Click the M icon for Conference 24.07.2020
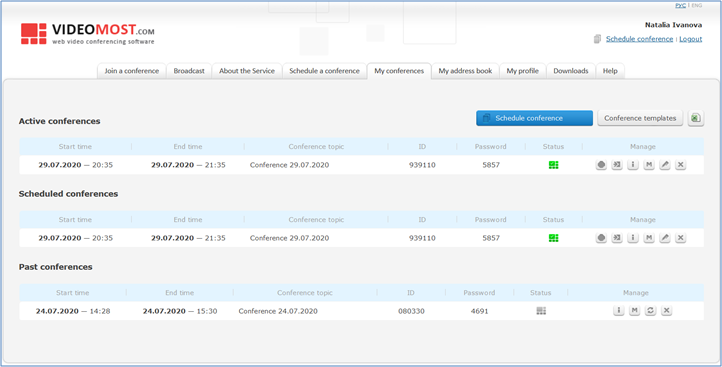This screenshot has width=722, height=367. point(635,311)
